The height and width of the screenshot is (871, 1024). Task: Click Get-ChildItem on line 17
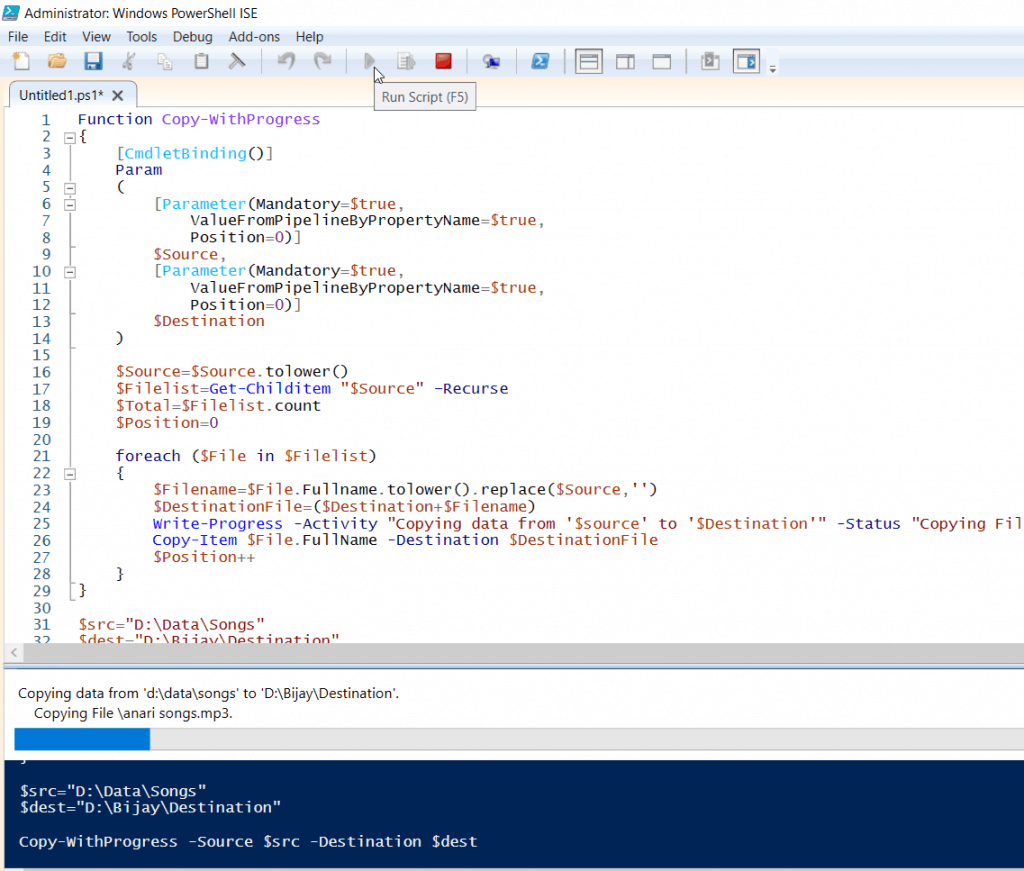click(270, 388)
